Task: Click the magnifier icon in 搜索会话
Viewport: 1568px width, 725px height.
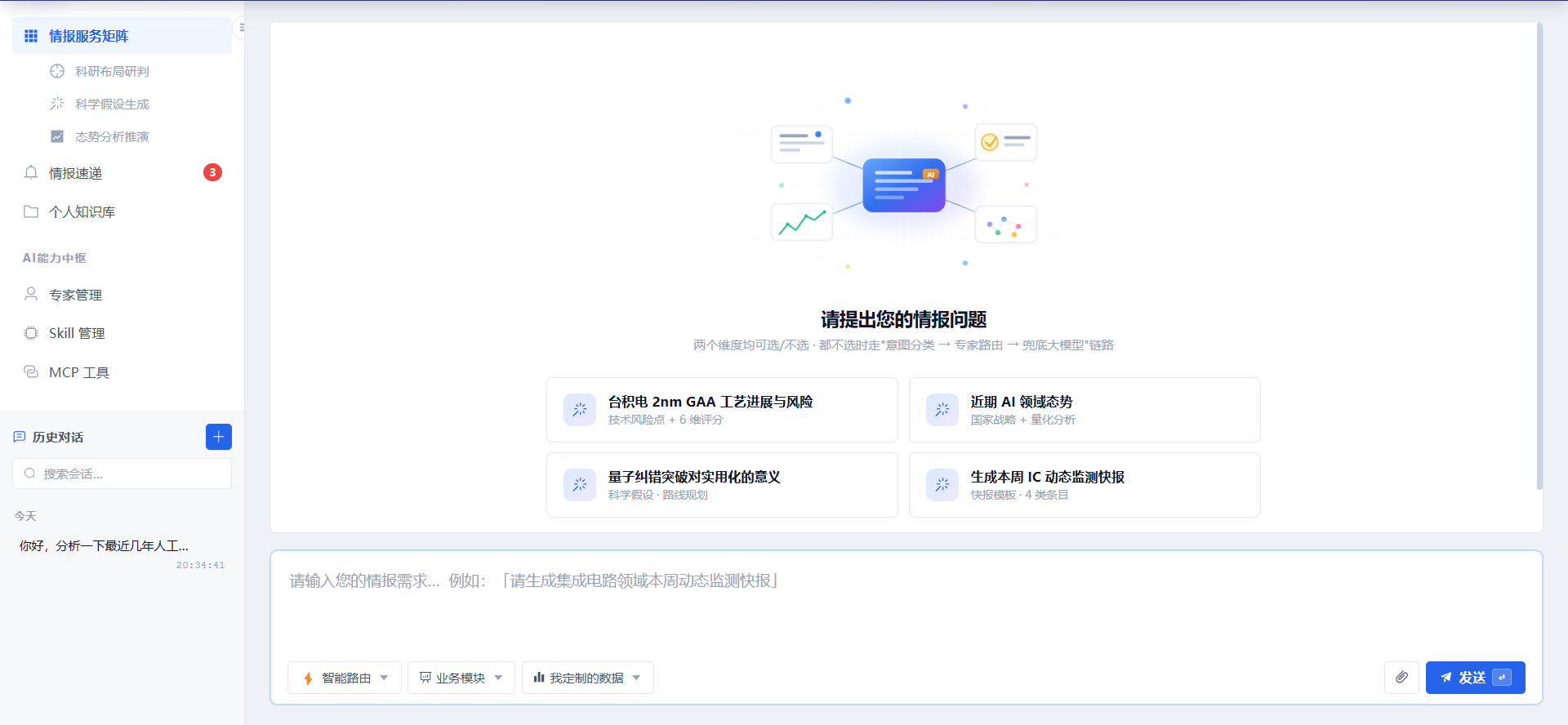Action: coord(29,474)
